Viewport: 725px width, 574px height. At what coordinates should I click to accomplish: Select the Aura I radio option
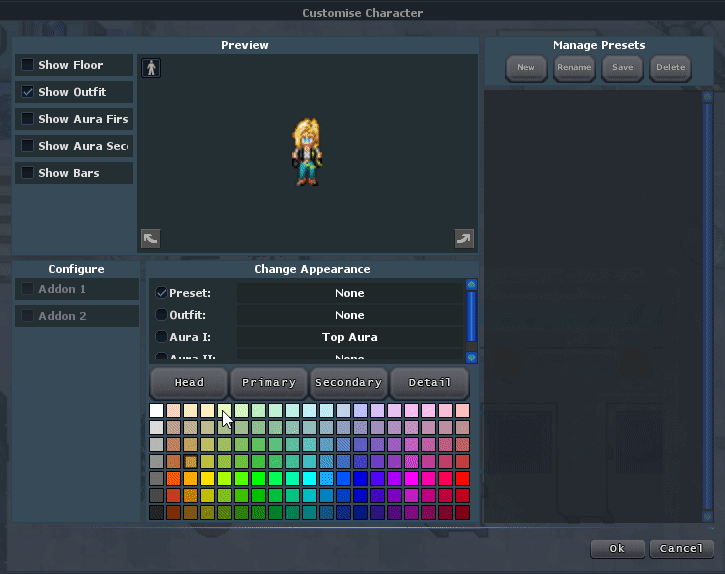[162, 337]
